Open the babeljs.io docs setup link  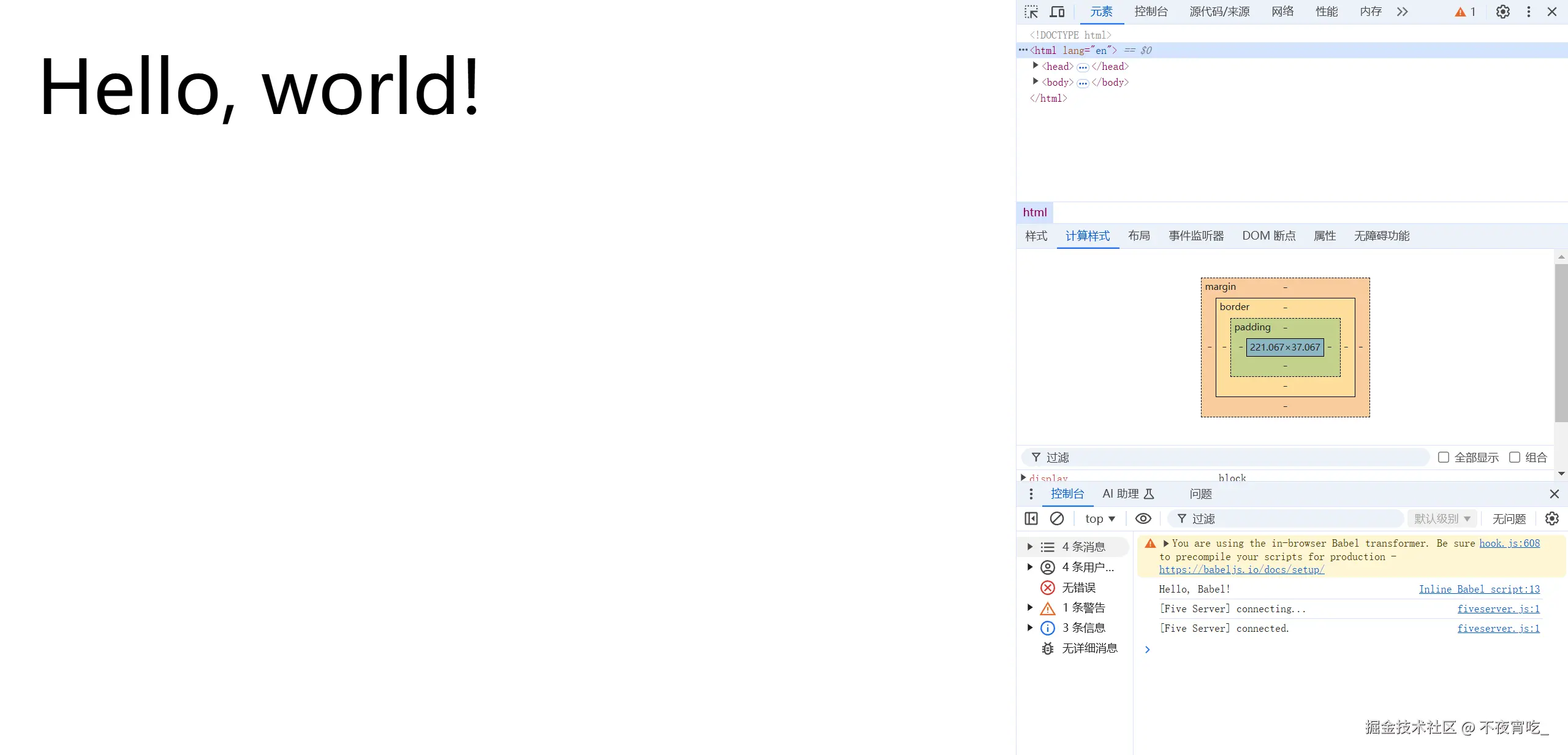pos(1241,569)
